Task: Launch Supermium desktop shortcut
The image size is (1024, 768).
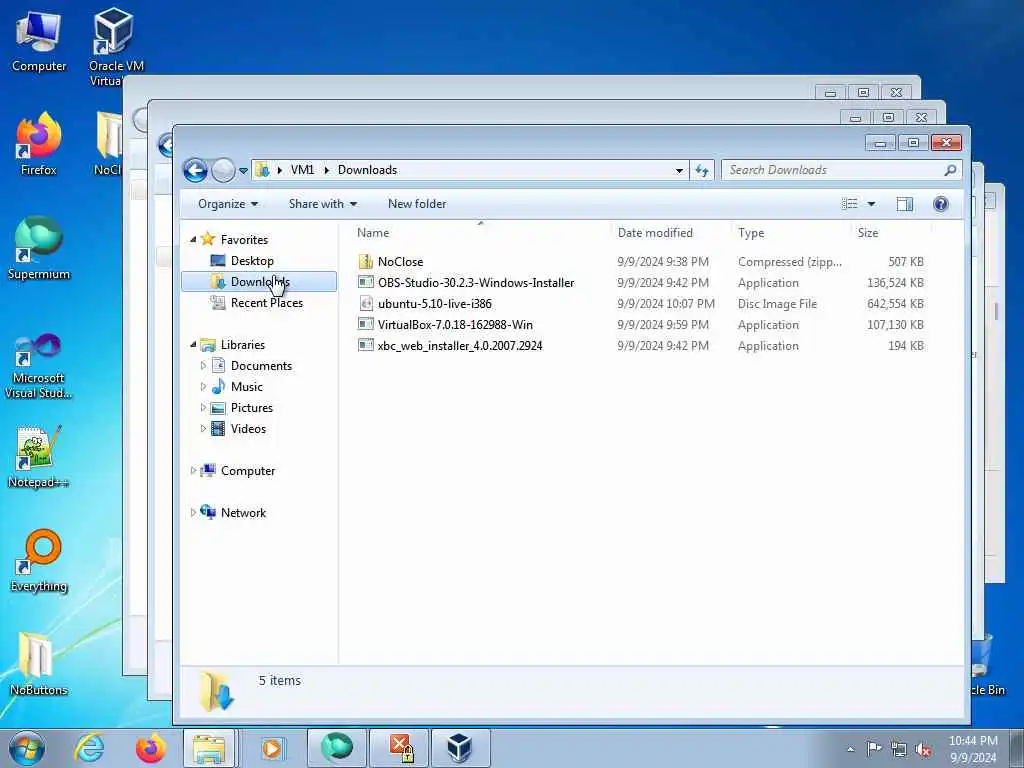Action: [39, 248]
